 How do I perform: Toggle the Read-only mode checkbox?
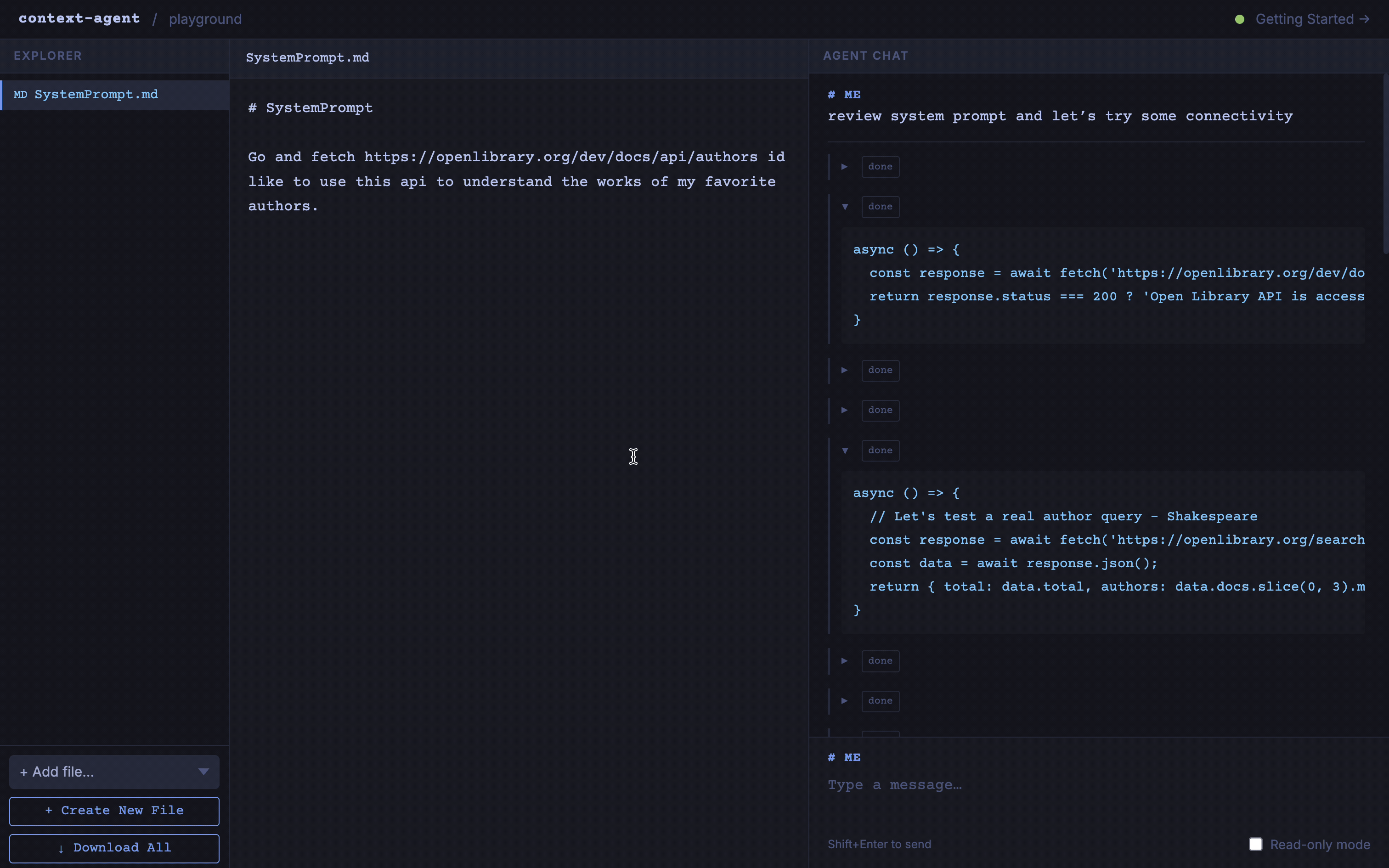click(x=1255, y=844)
